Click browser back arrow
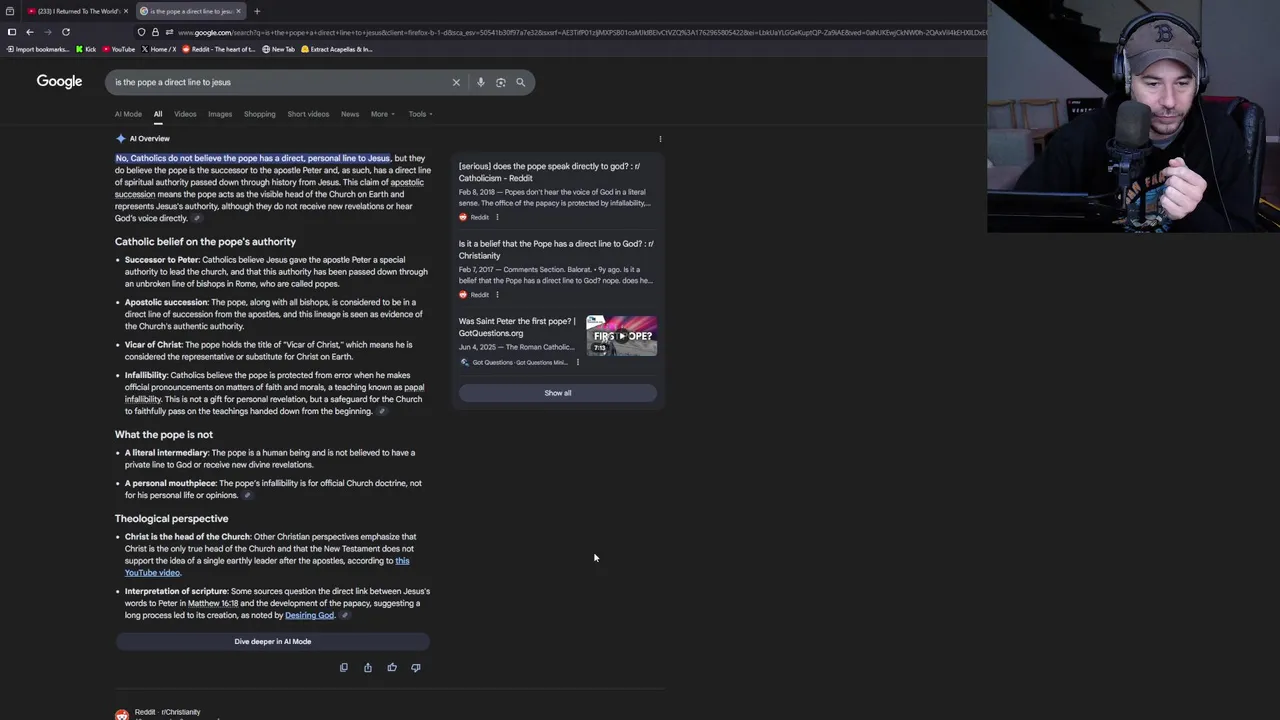 pos(29,32)
